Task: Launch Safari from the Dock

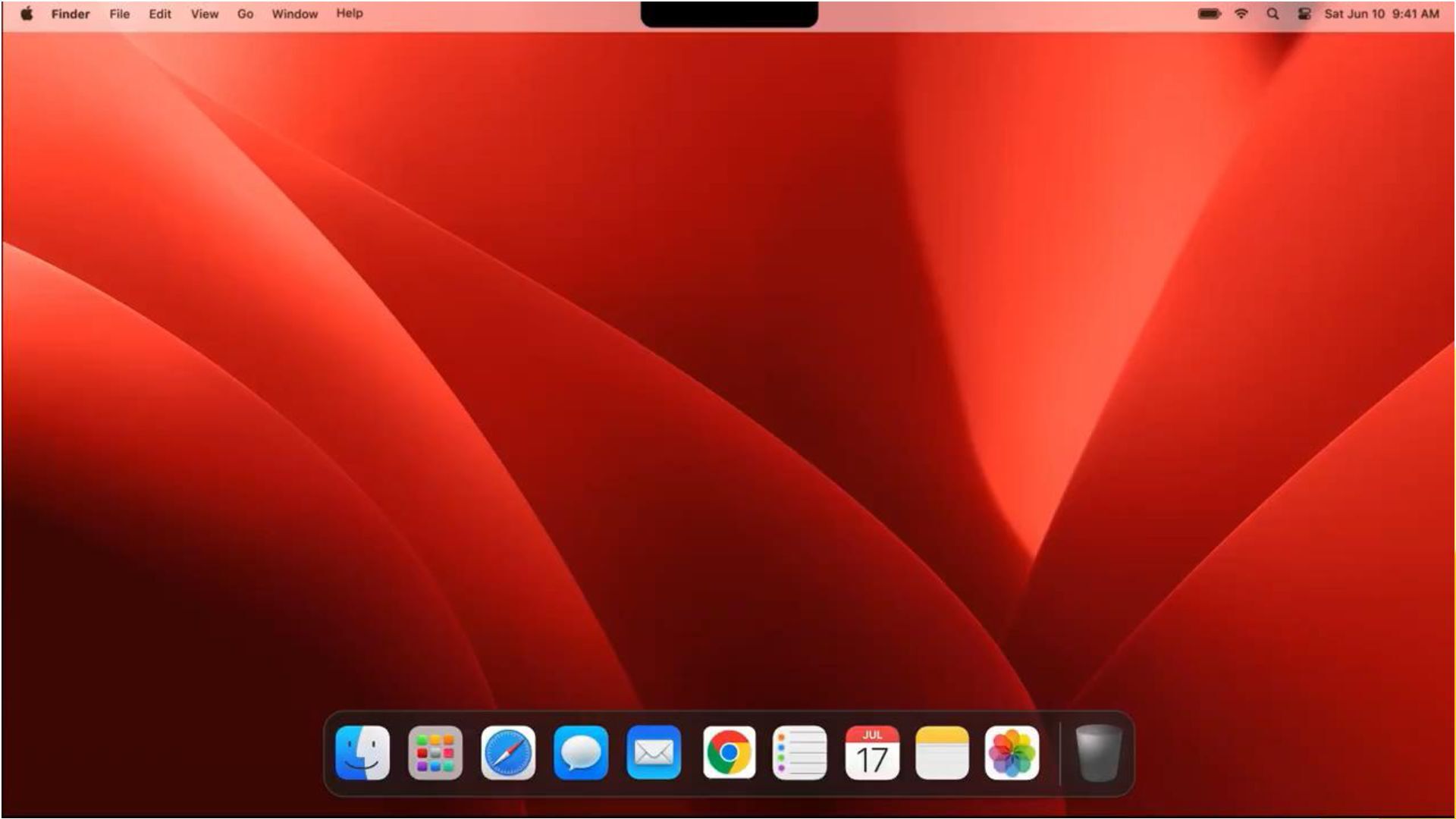Action: point(508,753)
